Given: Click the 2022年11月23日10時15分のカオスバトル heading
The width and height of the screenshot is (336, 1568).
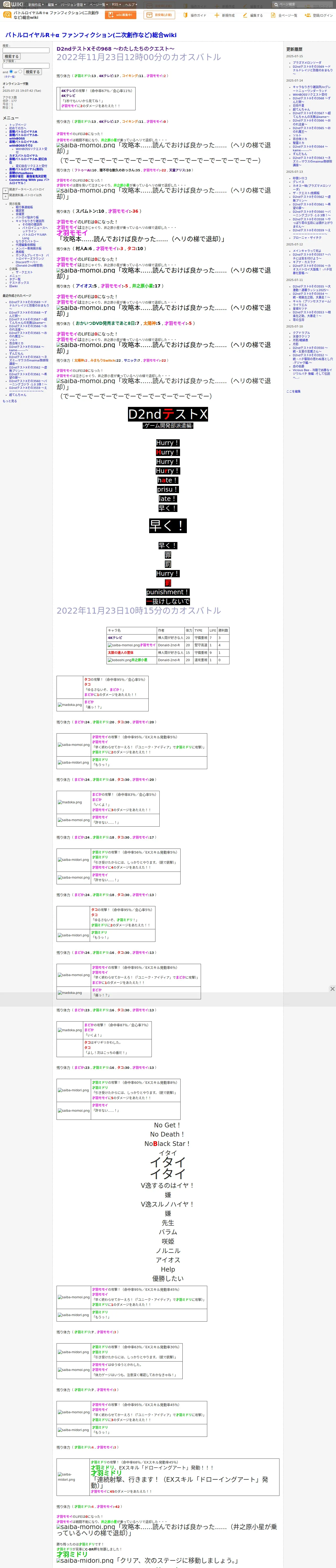Looking at the screenshot, I should tap(139, 610).
